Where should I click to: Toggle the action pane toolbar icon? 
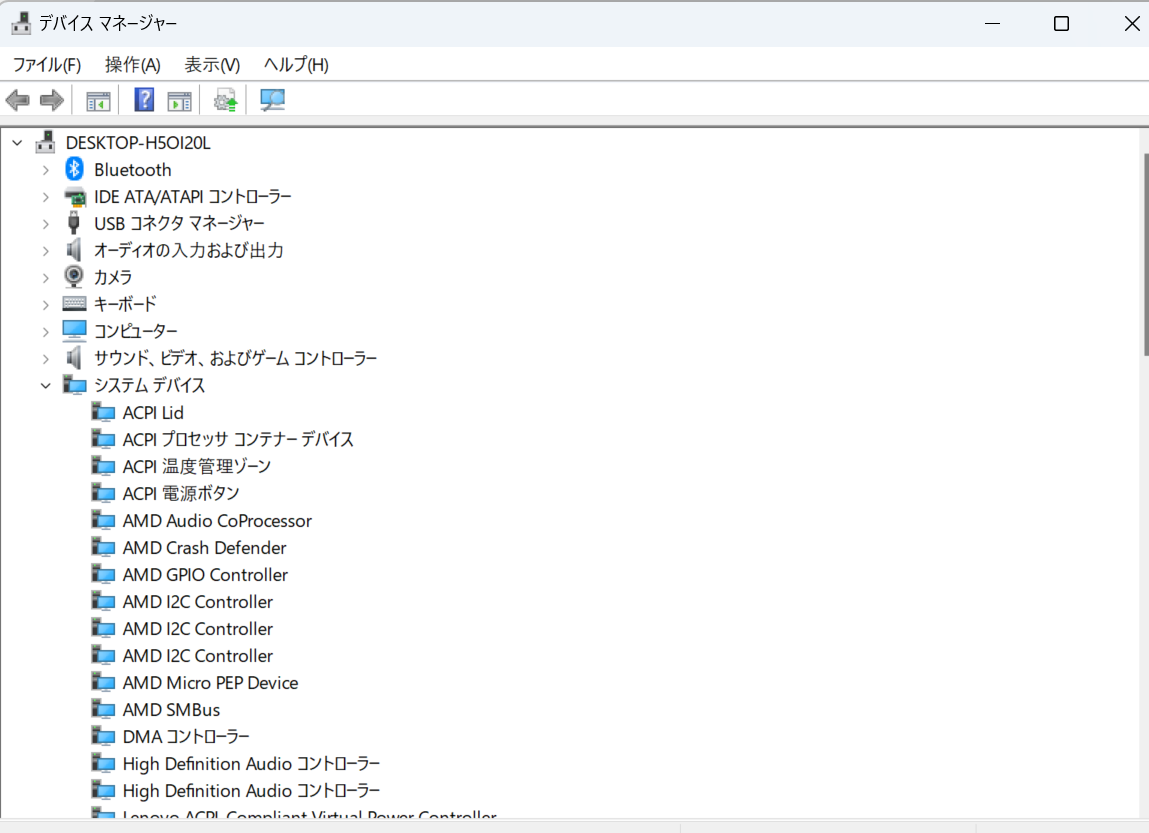(179, 100)
